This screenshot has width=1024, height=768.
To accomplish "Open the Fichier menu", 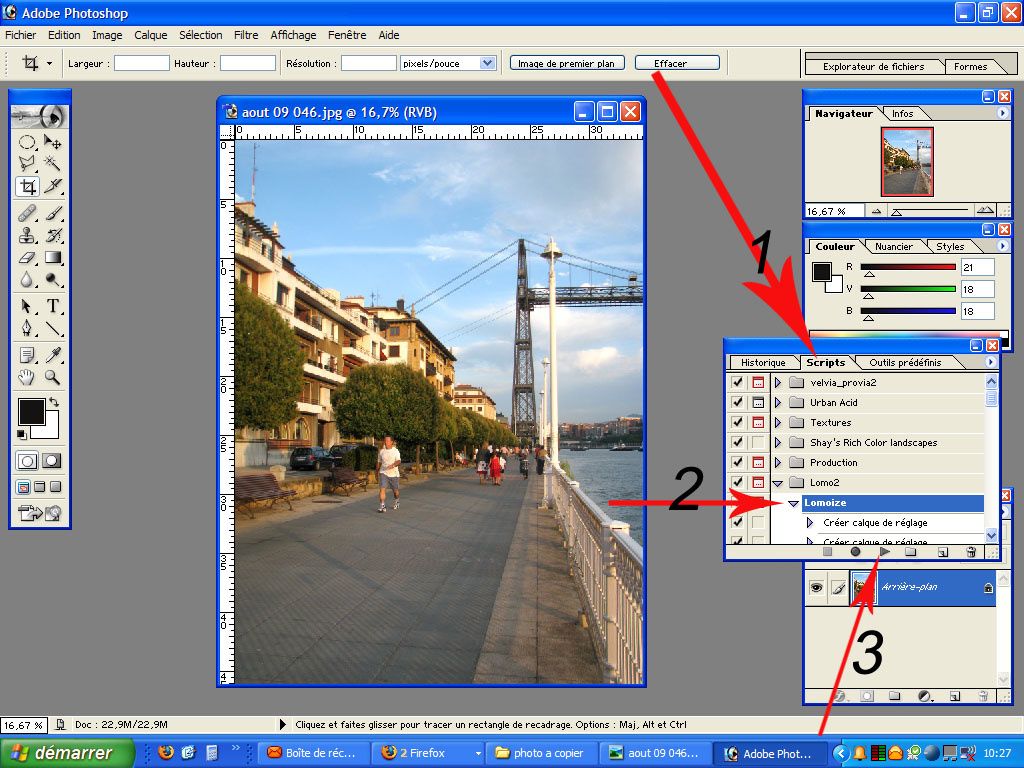I will pyautogui.click(x=21, y=35).
